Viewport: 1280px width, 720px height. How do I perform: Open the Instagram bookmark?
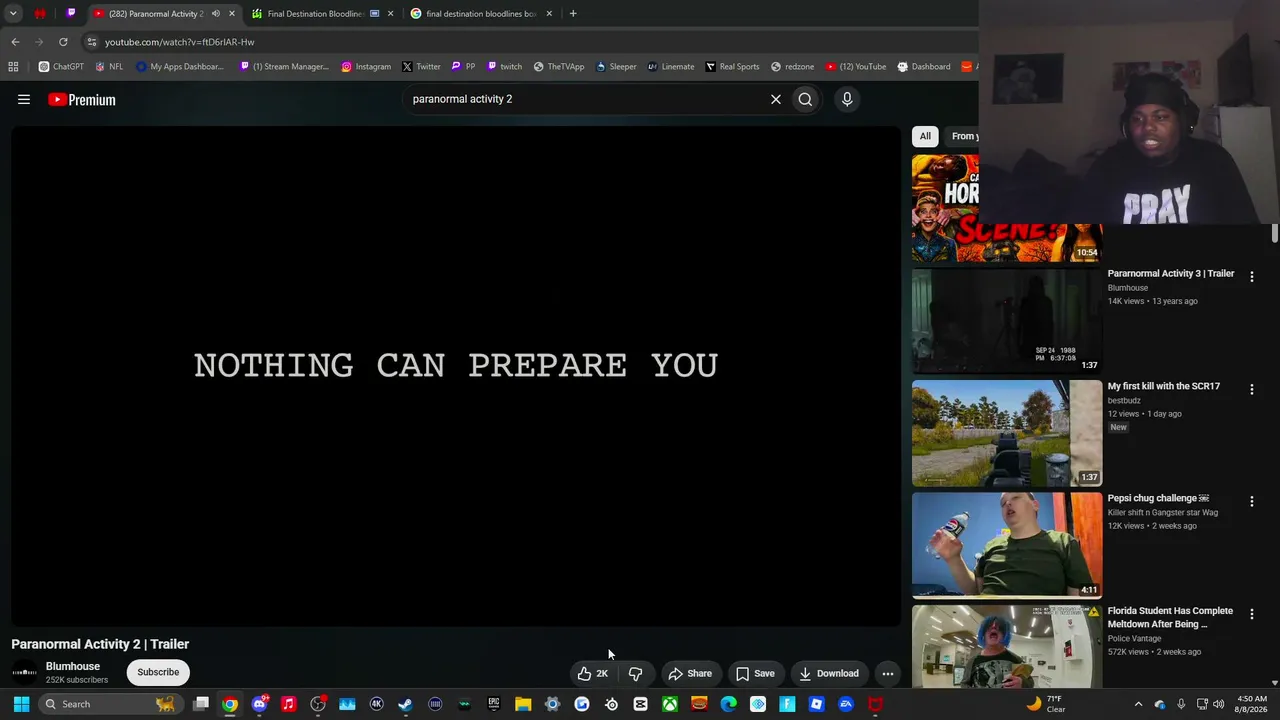pyautogui.click(x=366, y=67)
